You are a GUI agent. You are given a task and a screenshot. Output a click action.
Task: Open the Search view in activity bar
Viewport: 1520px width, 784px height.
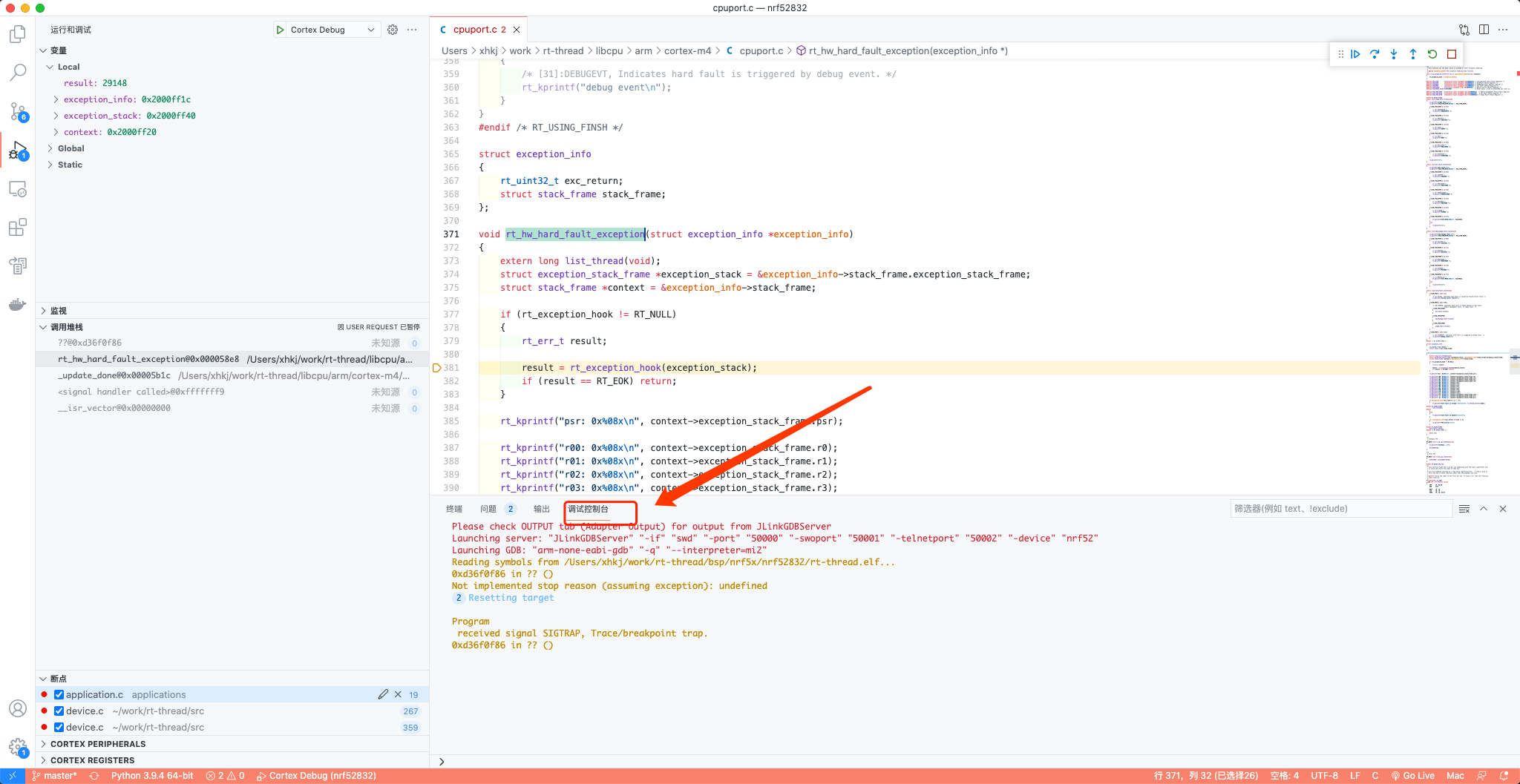[x=18, y=72]
